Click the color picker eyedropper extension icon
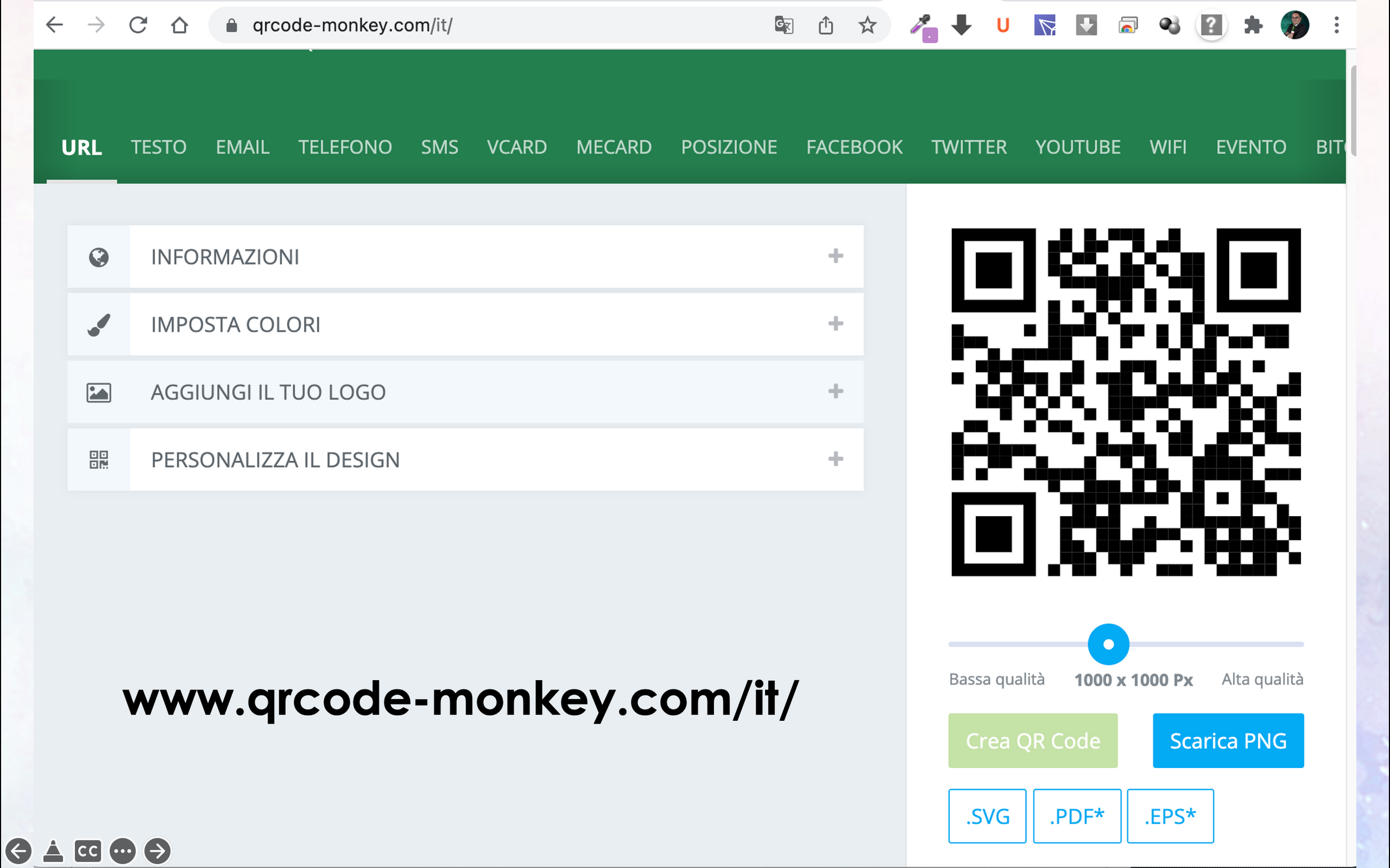The image size is (1390, 868). 922,27
